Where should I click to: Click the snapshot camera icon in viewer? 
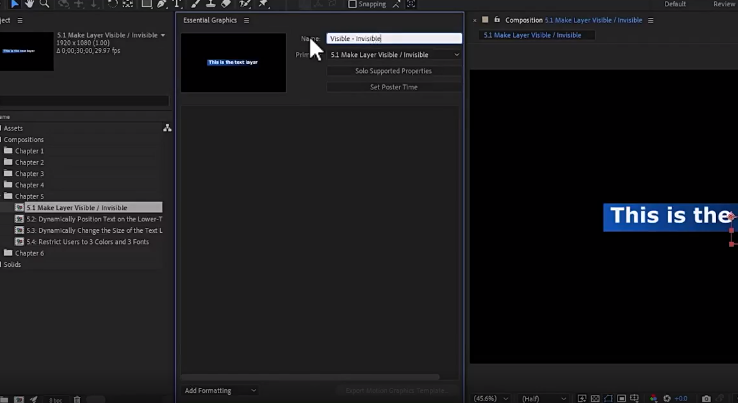click(706, 398)
